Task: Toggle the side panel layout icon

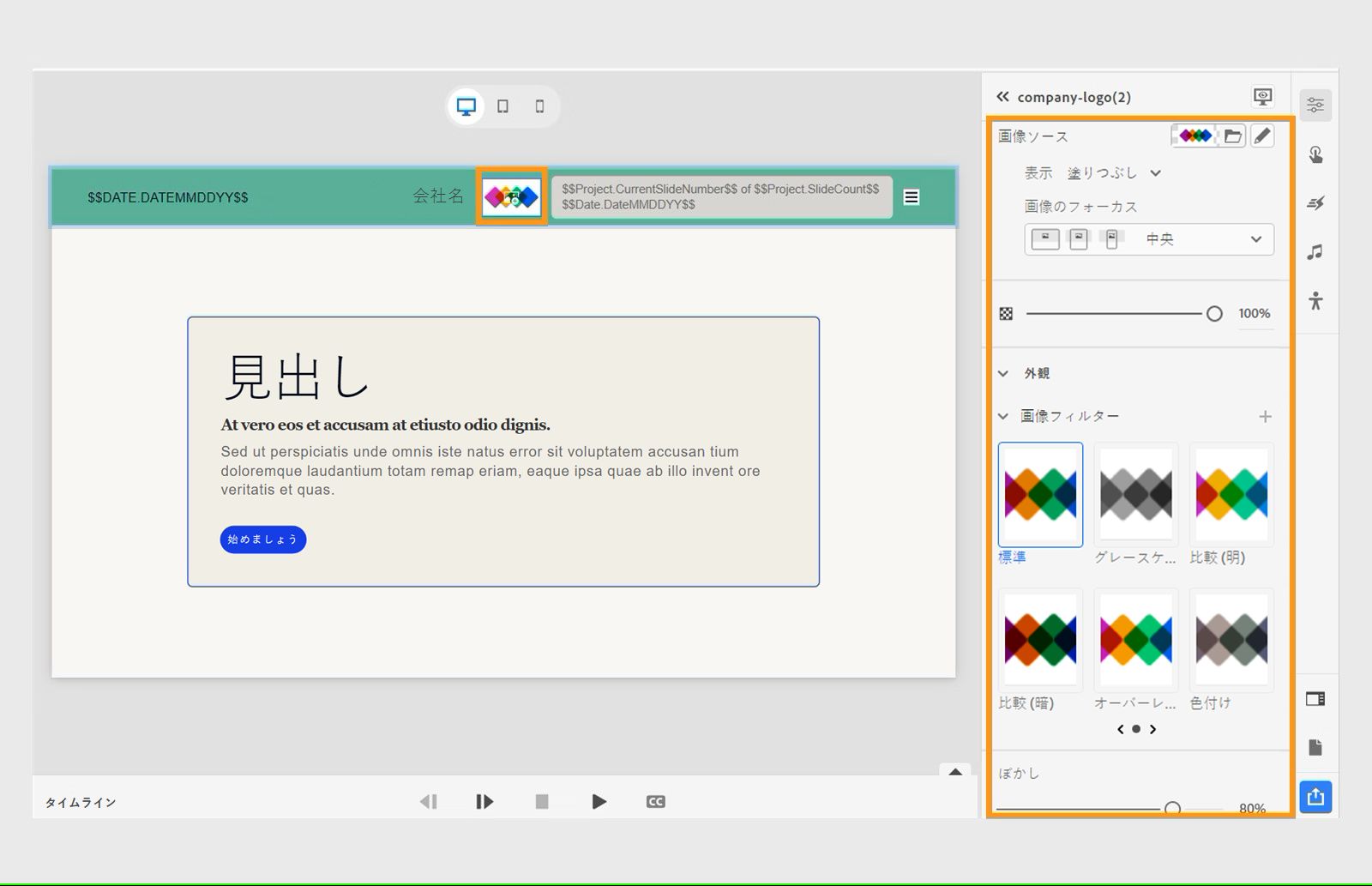Action: click(1315, 699)
